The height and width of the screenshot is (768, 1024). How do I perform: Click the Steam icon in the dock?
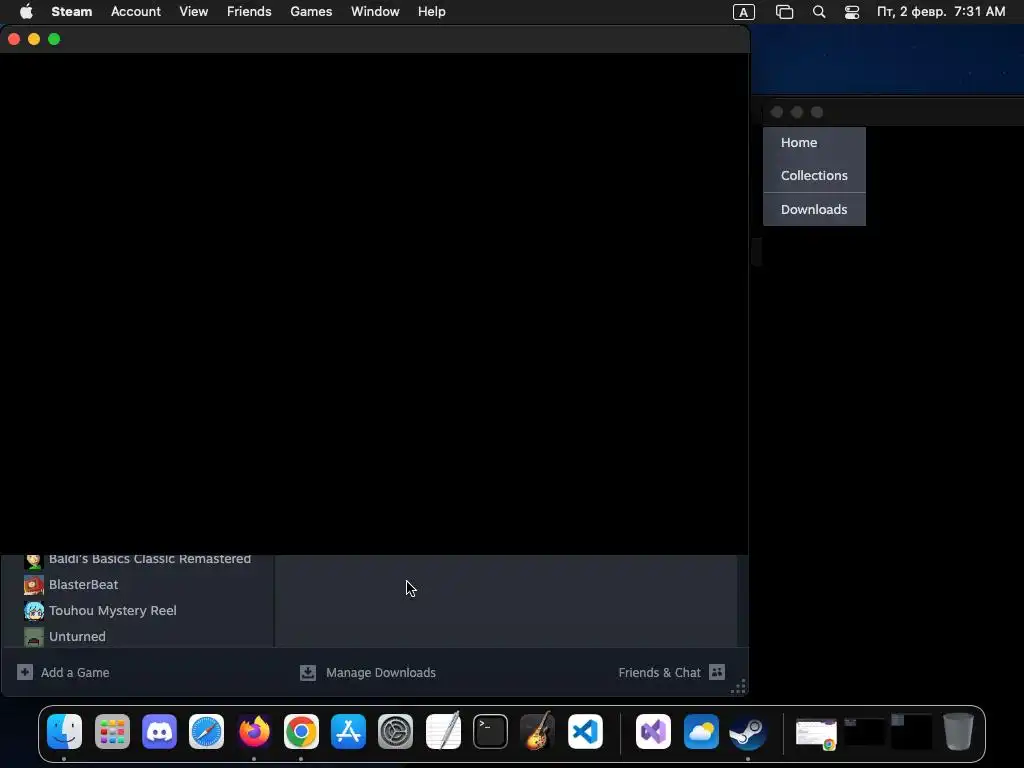(x=748, y=731)
